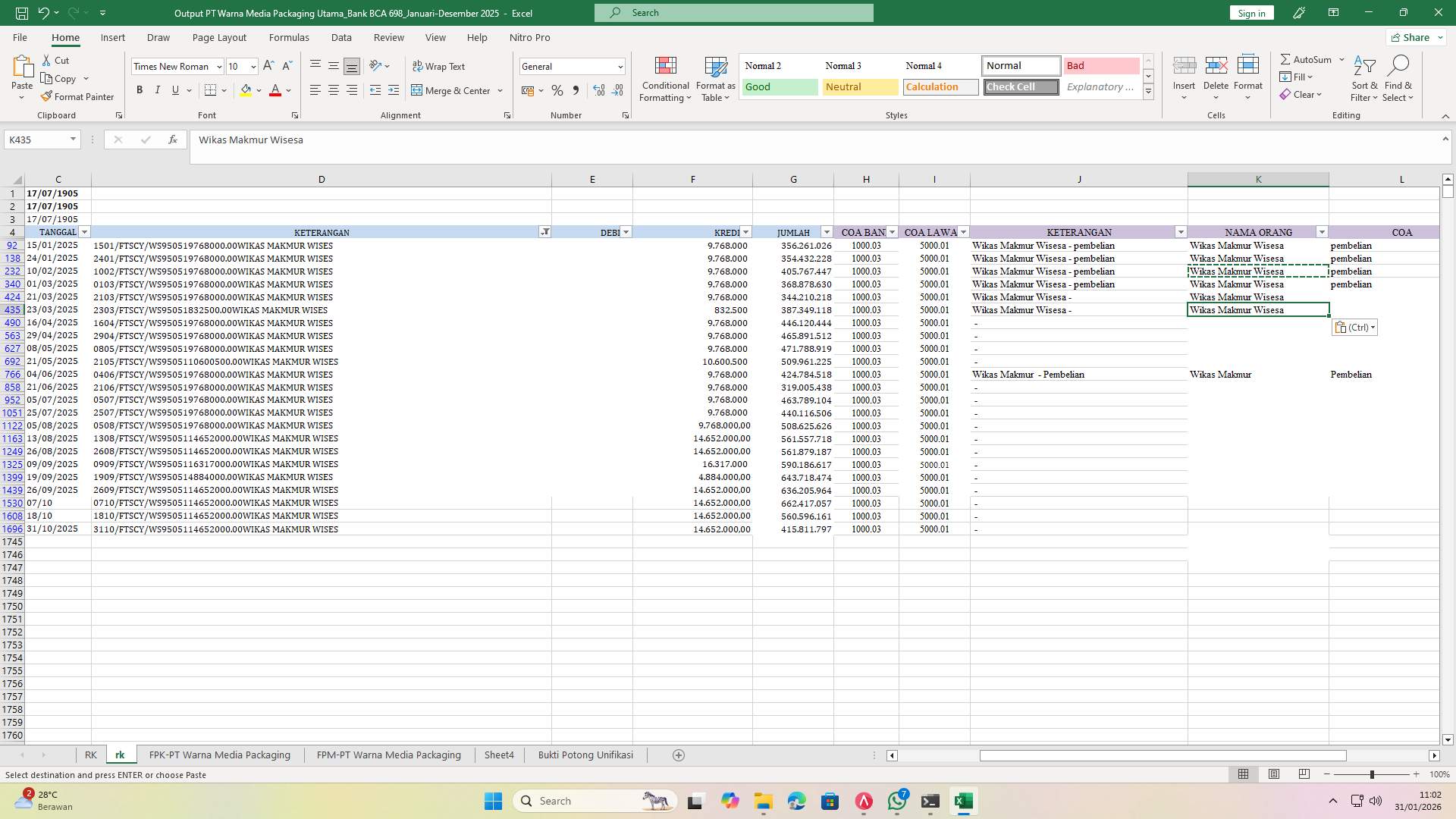The image size is (1456, 819).
Task: Select the Format Painter tool
Action: coord(78,96)
